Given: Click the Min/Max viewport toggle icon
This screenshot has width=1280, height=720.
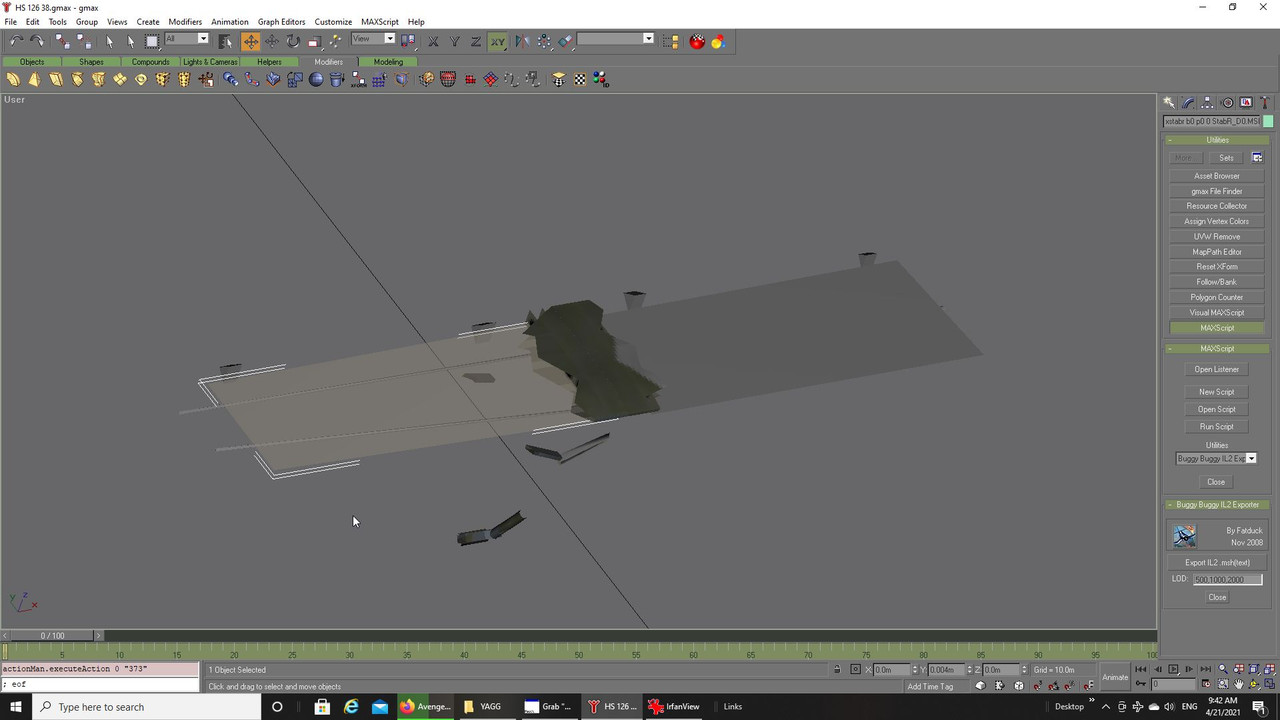Looking at the screenshot, I should [x=1269, y=684].
